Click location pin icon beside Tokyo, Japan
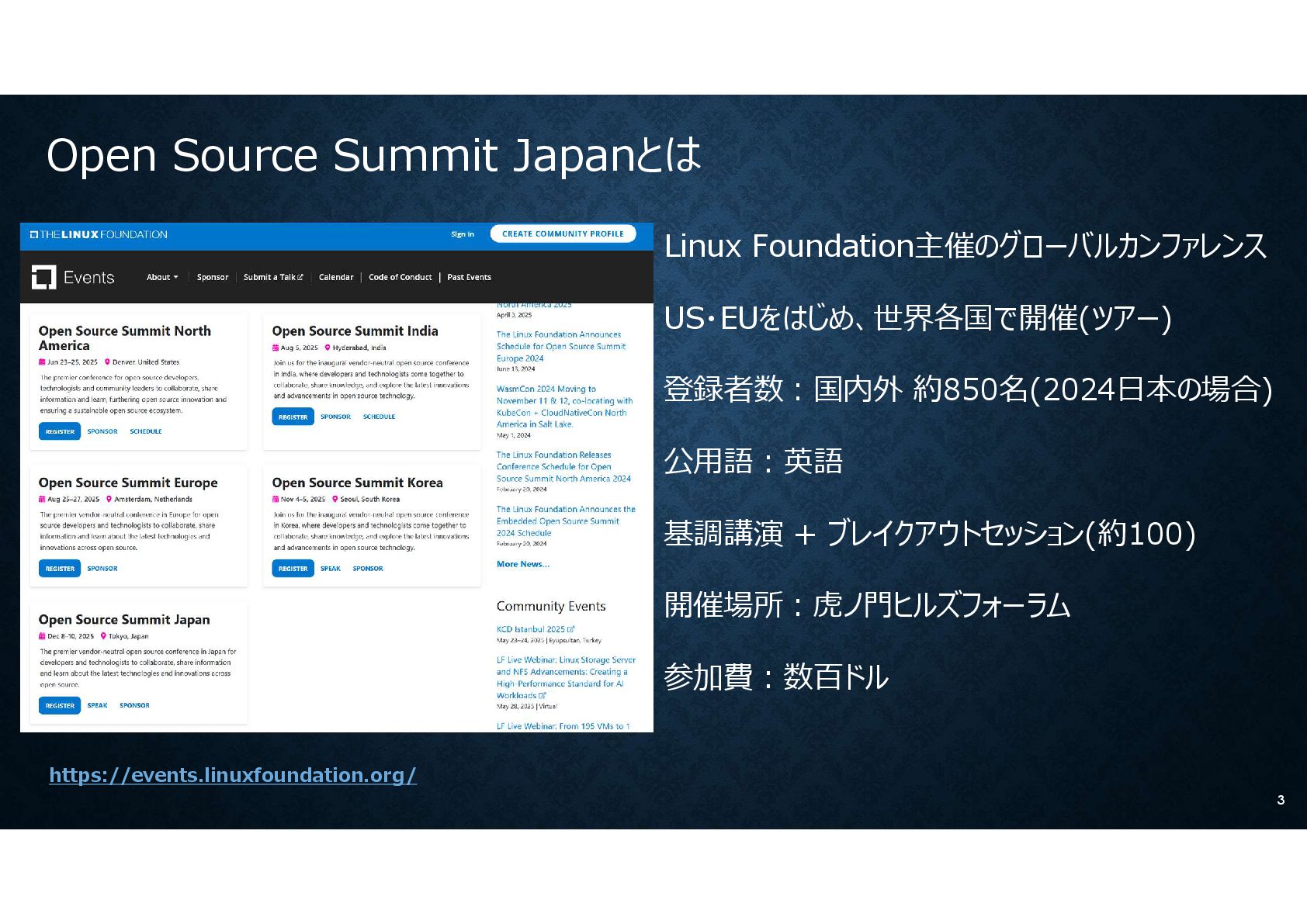Viewport: 1307px width, 924px height. pos(103,636)
